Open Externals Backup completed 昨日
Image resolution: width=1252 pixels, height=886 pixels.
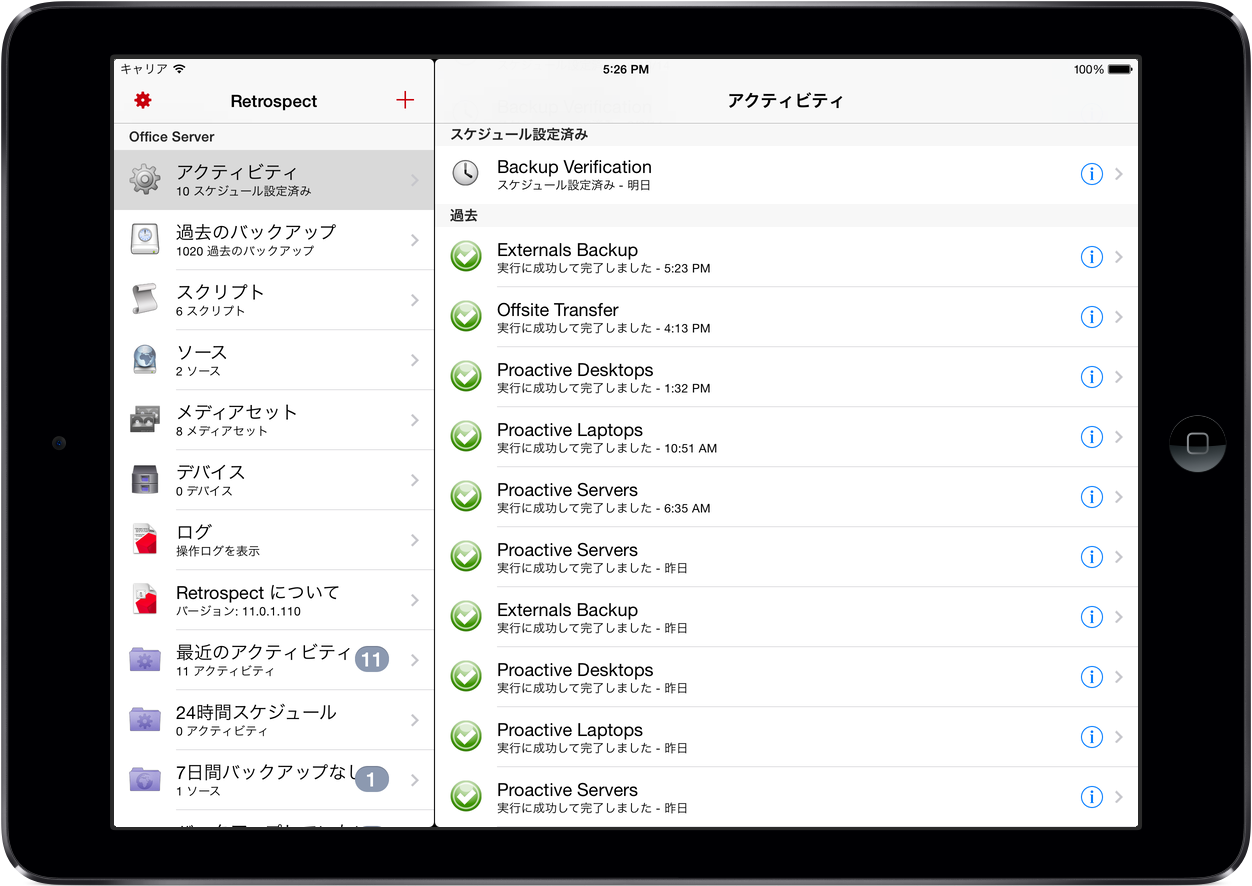(x=787, y=617)
